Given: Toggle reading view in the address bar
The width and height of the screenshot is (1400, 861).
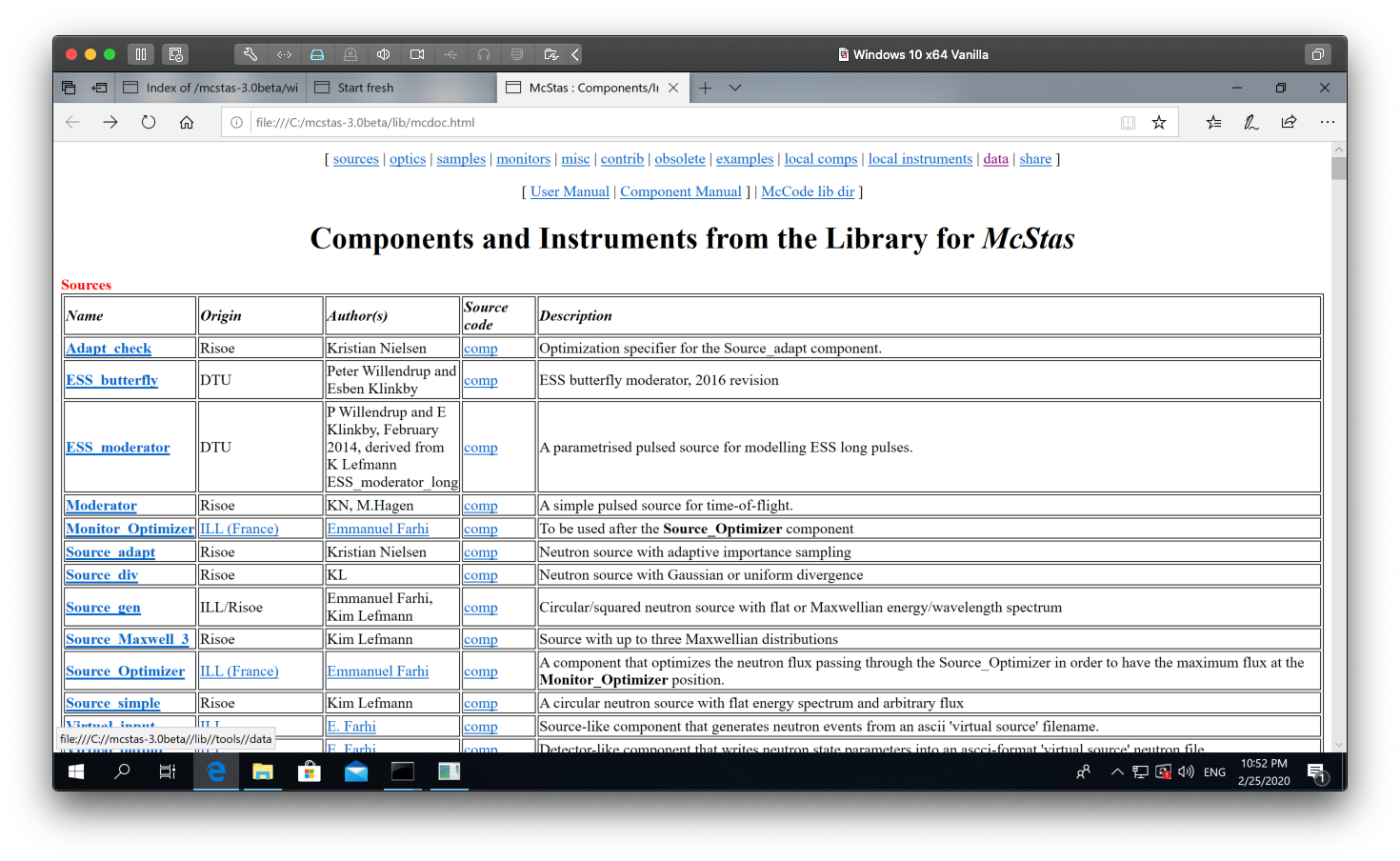Looking at the screenshot, I should (1128, 122).
